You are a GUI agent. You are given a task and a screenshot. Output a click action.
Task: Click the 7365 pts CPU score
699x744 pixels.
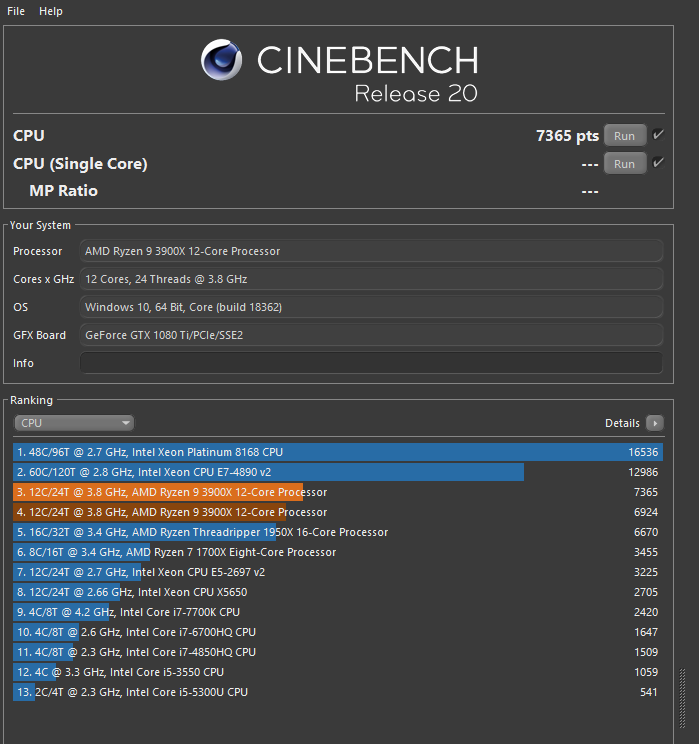click(x=568, y=136)
